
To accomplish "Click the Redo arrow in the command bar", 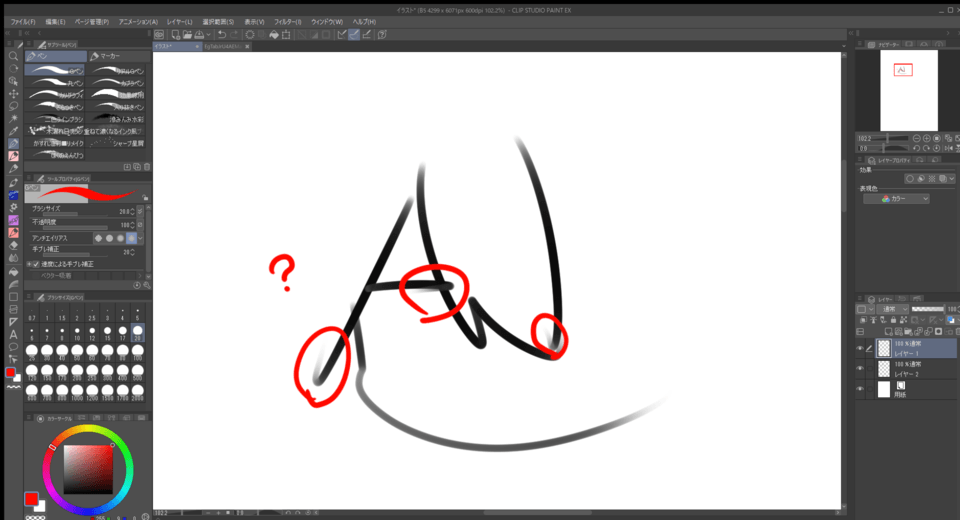I will pyautogui.click(x=234, y=35).
